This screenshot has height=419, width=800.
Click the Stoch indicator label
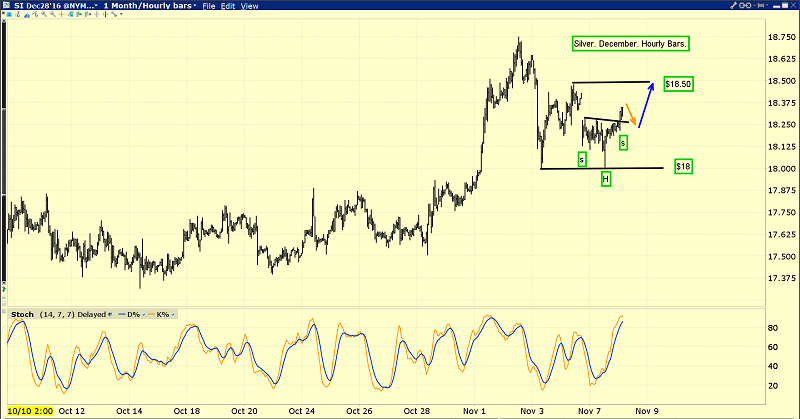[x=22, y=314]
